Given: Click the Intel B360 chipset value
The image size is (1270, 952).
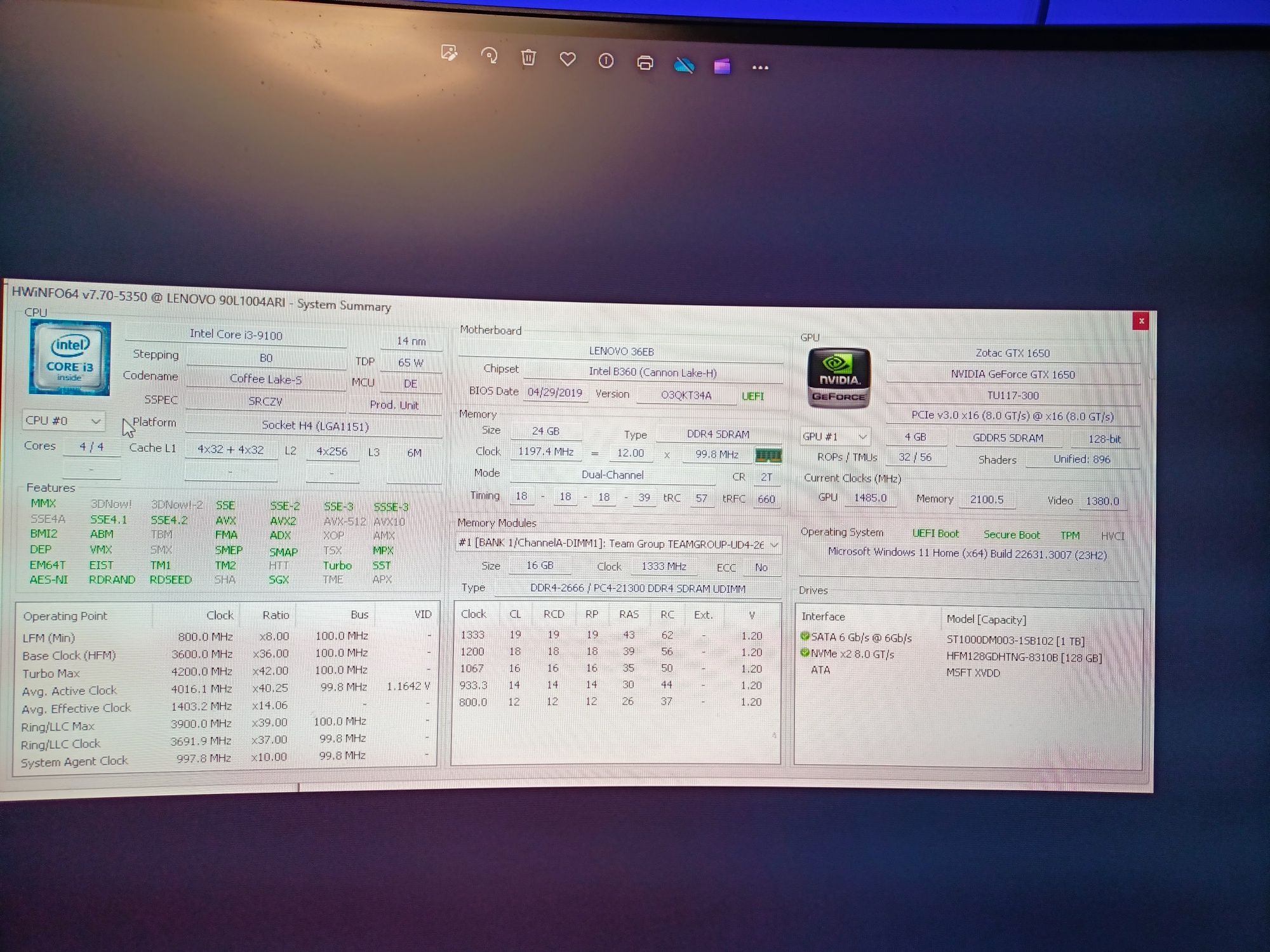Looking at the screenshot, I should [652, 373].
